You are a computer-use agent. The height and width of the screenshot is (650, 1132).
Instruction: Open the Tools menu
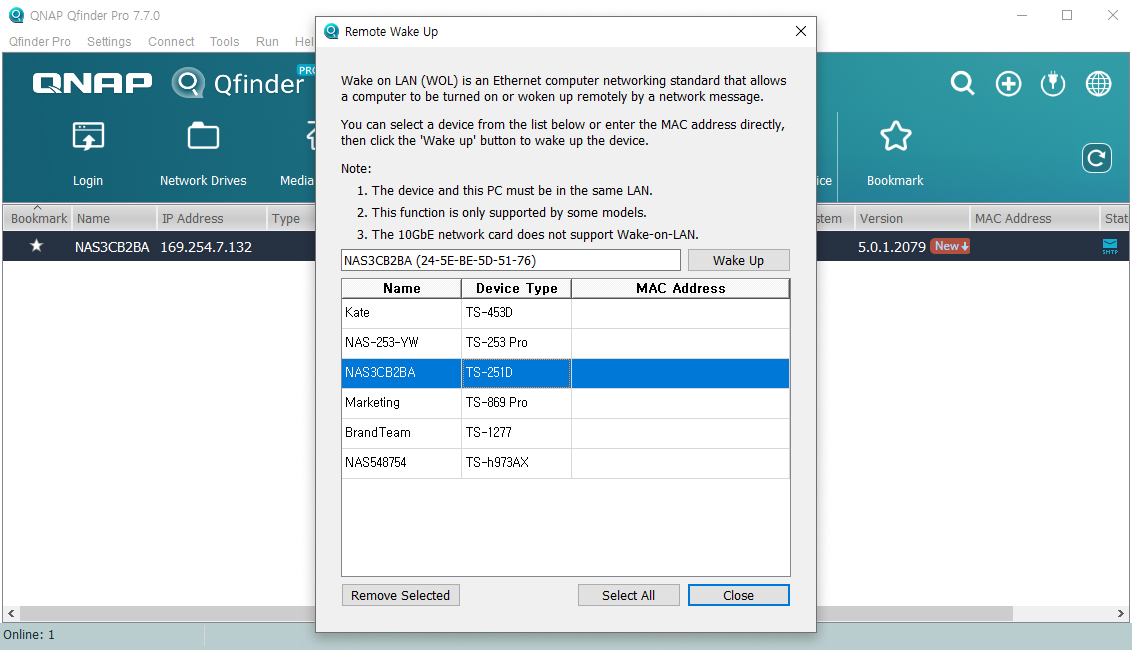click(224, 42)
